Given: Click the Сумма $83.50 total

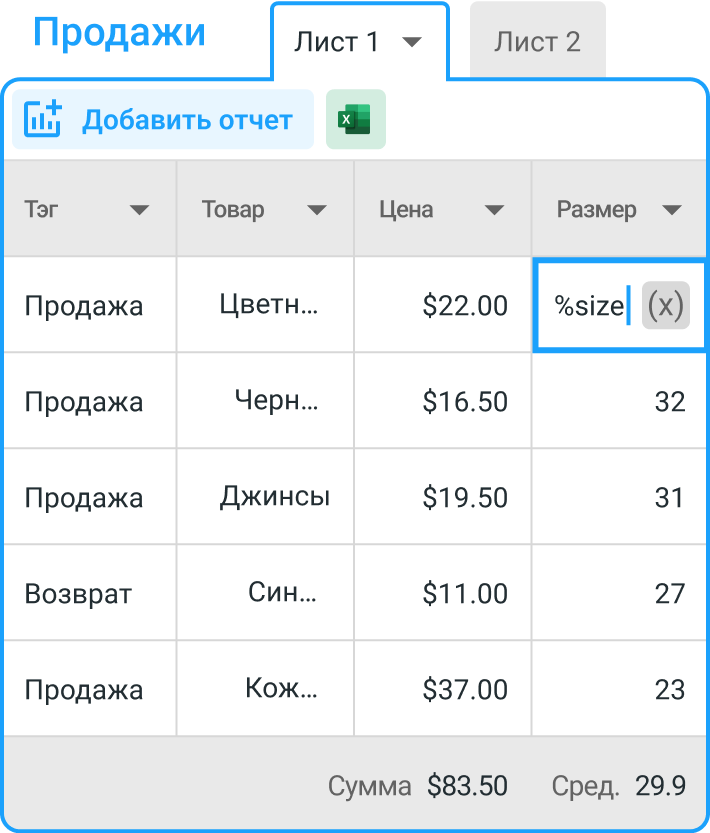Looking at the screenshot, I should [x=418, y=785].
